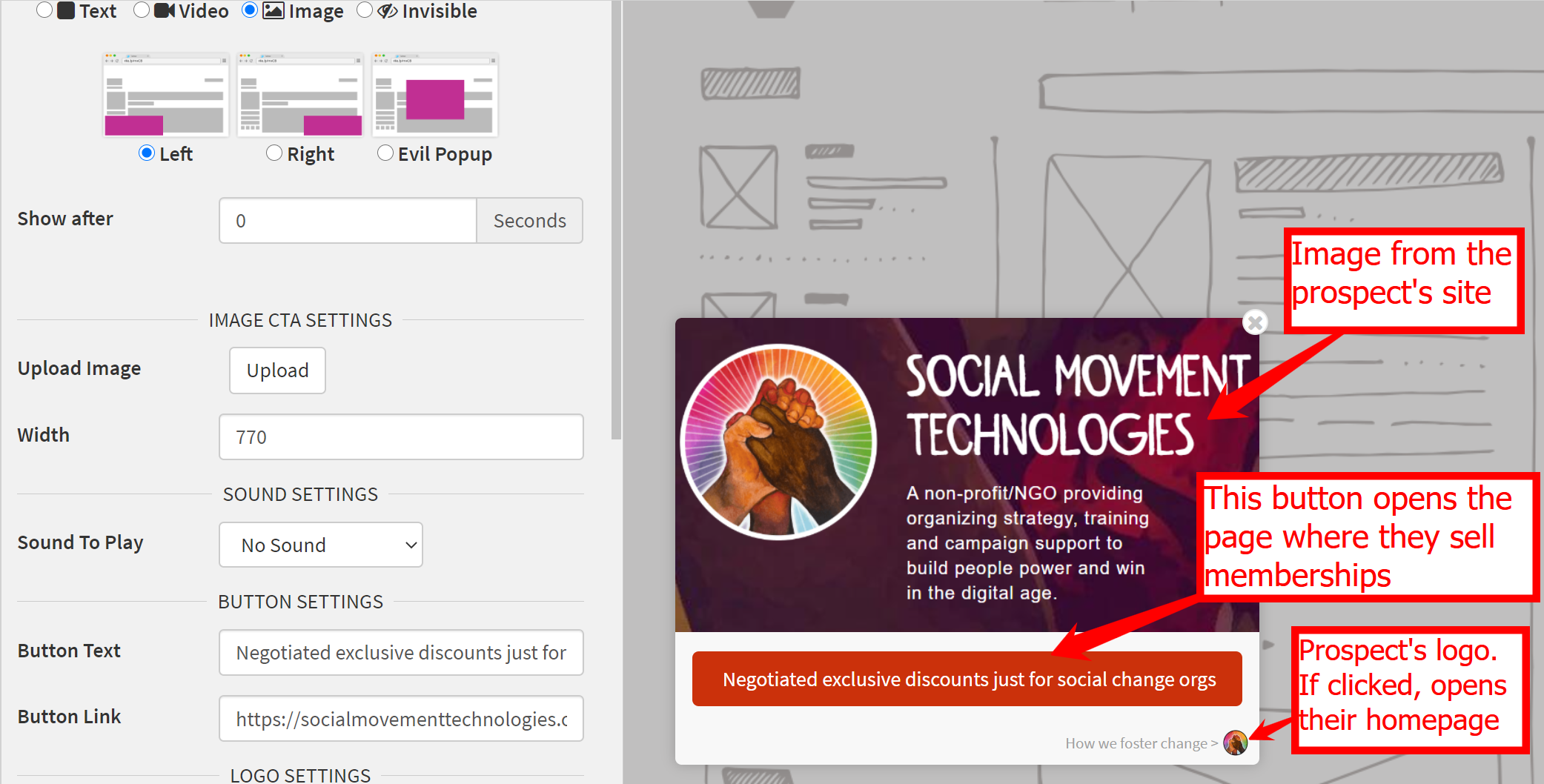Focus the Width input showing 770
The height and width of the screenshot is (784, 1544).
click(401, 437)
